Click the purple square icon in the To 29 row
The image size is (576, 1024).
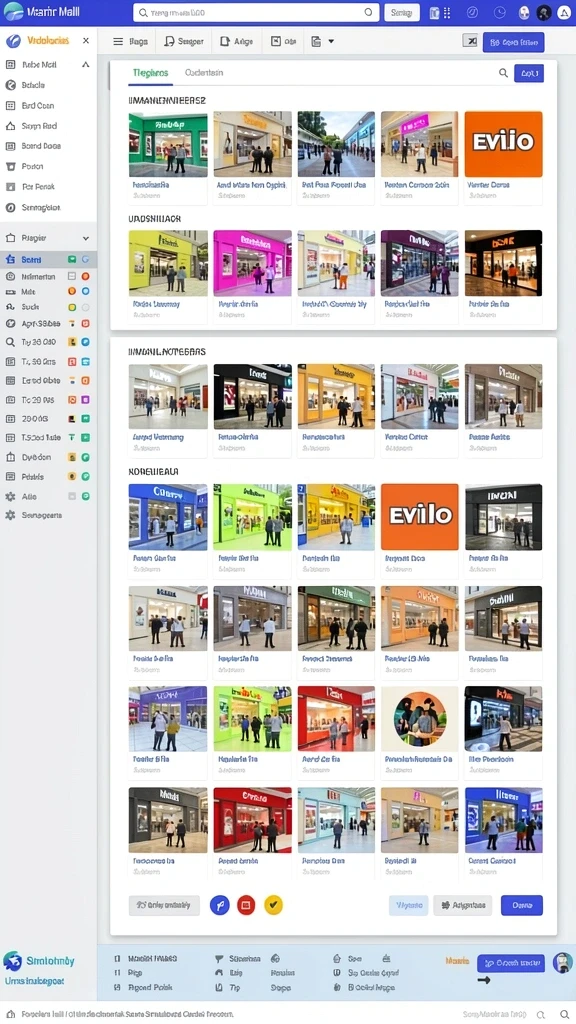(x=86, y=400)
